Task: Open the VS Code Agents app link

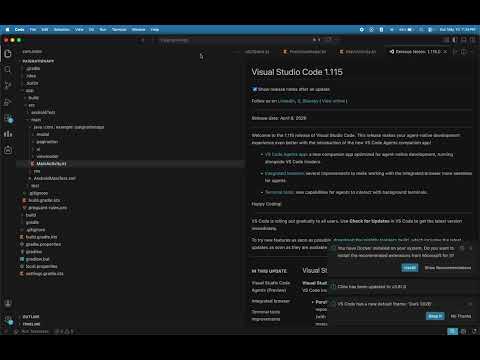Action: click(x=286, y=154)
